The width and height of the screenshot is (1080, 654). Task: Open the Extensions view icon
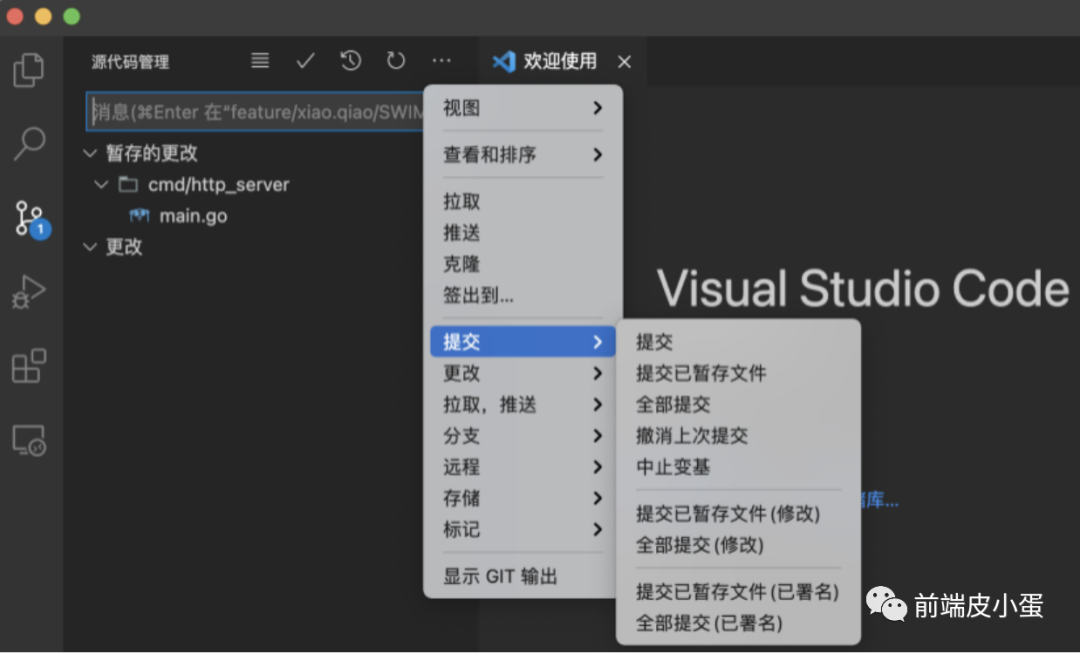point(29,366)
